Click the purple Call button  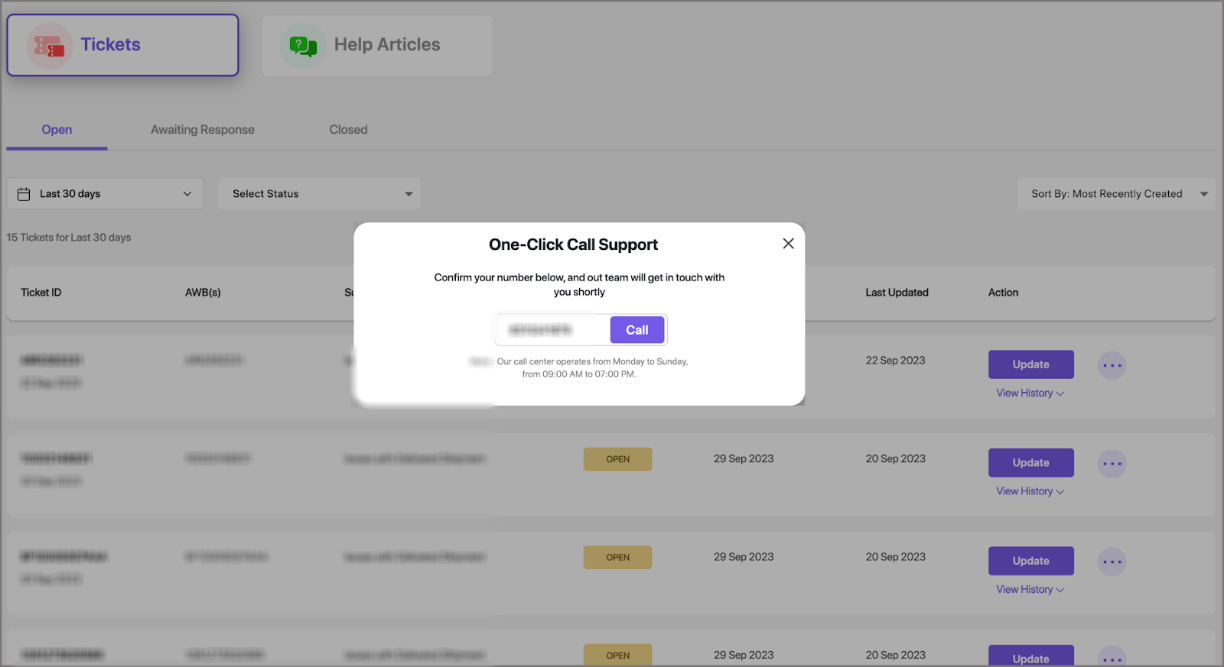tap(637, 330)
